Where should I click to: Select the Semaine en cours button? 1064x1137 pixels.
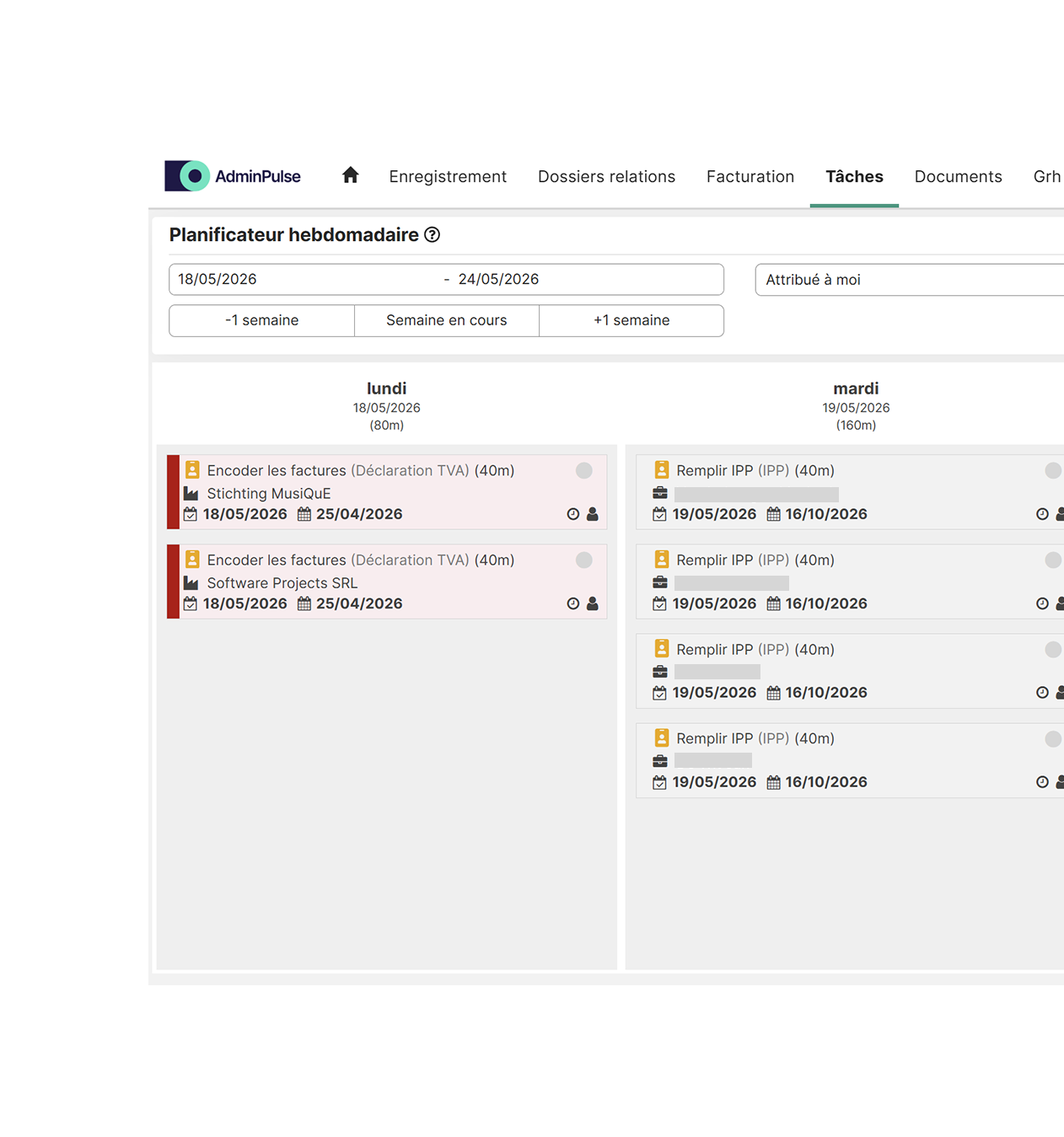point(447,320)
